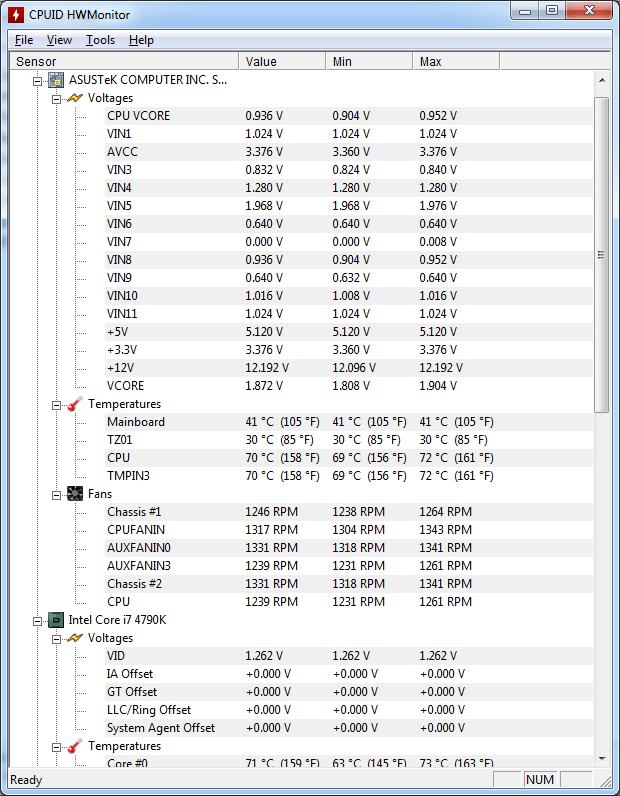Open the Tools menu

pyautogui.click(x=101, y=40)
